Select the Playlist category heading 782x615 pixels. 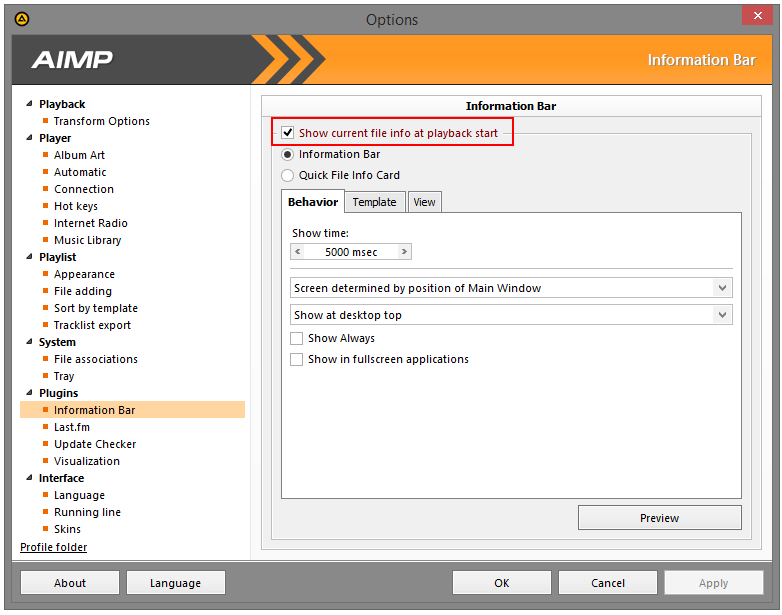[58, 257]
